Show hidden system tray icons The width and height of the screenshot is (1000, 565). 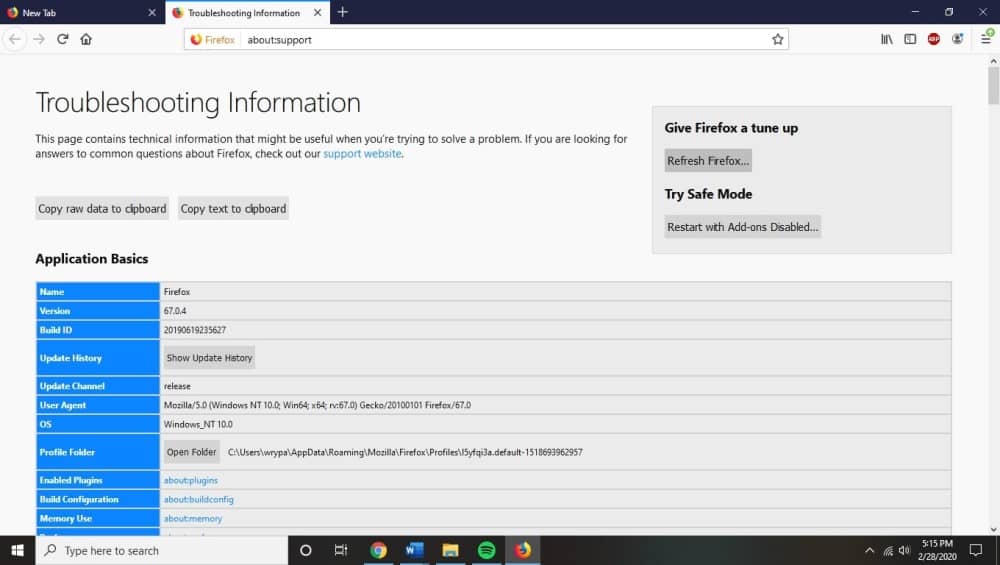(x=869, y=550)
